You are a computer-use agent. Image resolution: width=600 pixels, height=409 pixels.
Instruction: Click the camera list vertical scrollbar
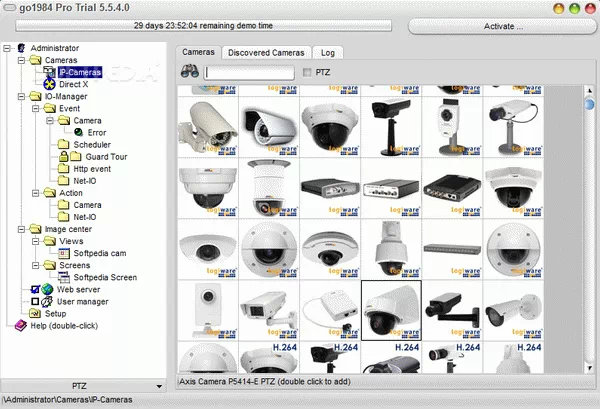(590, 230)
